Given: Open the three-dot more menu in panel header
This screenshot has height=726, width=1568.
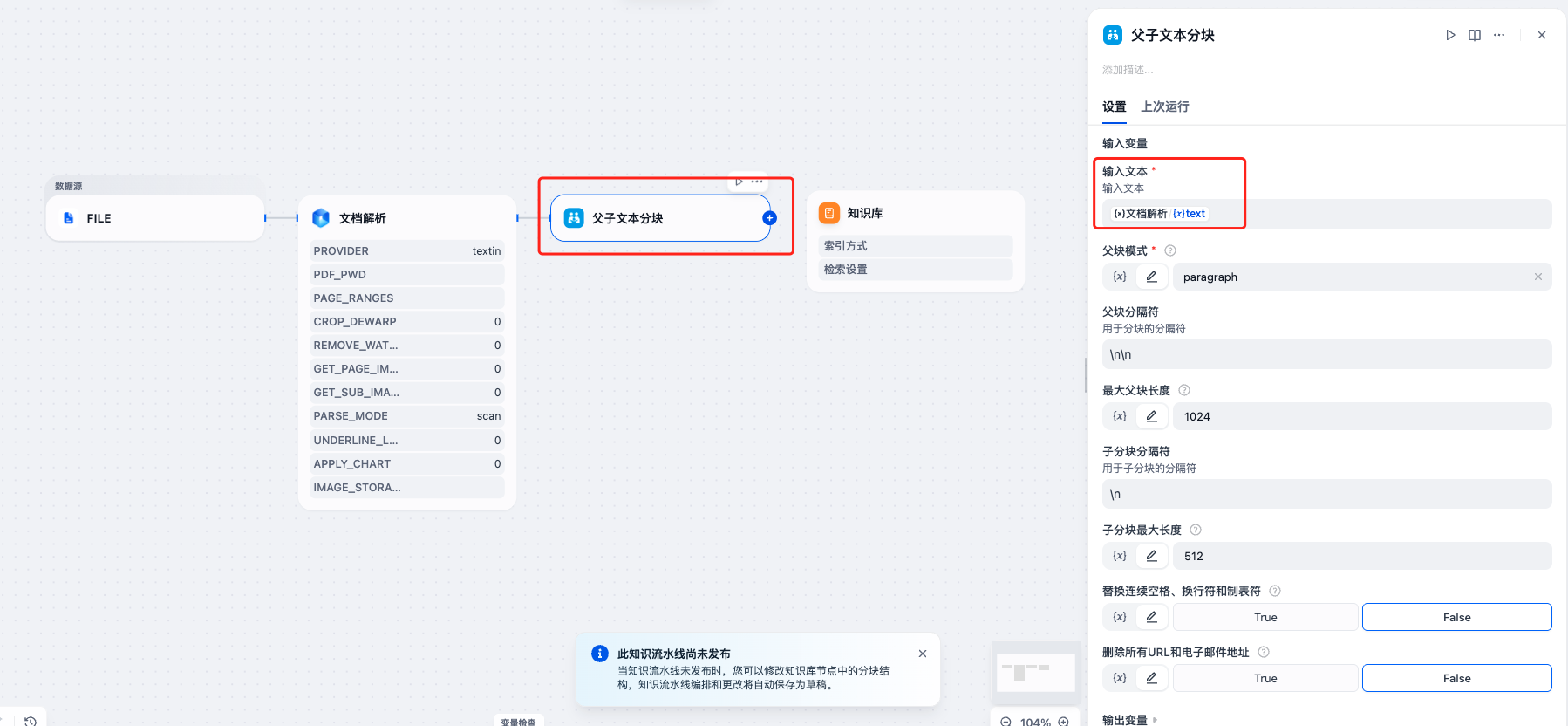Looking at the screenshot, I should pyautogui.click(x=1499, y=35).
